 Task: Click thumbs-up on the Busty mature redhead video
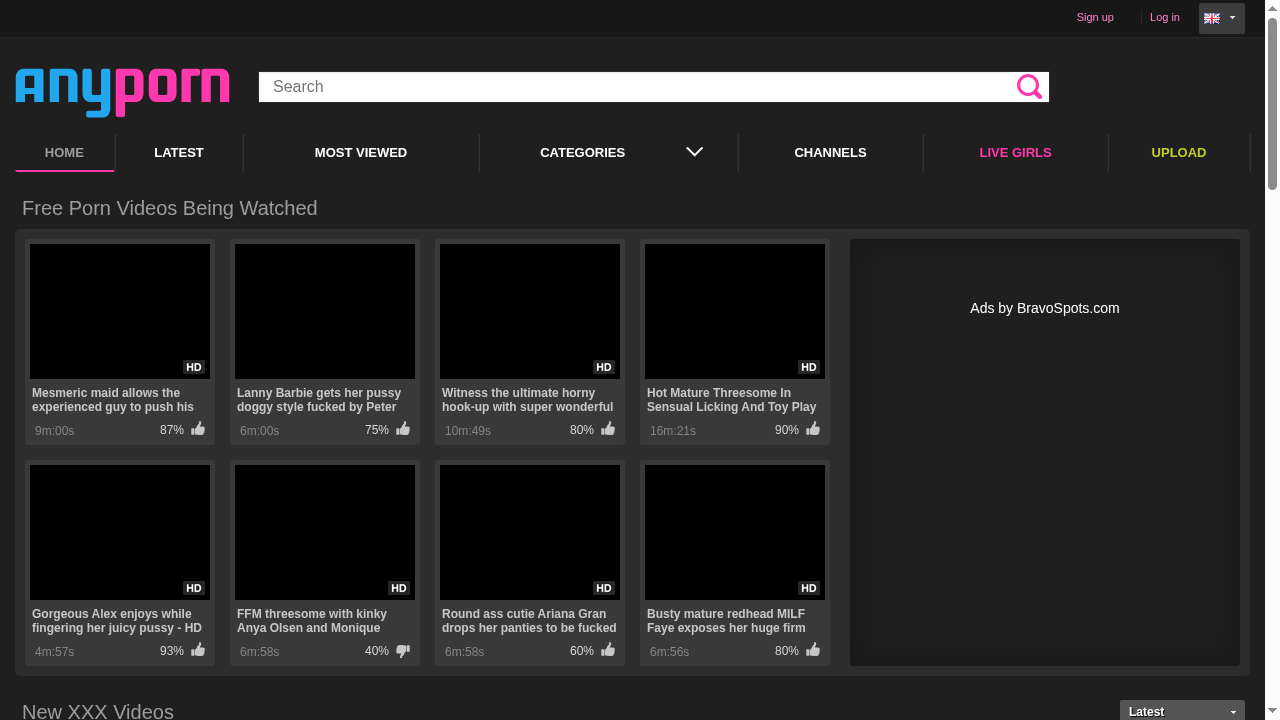pos(812,649)
